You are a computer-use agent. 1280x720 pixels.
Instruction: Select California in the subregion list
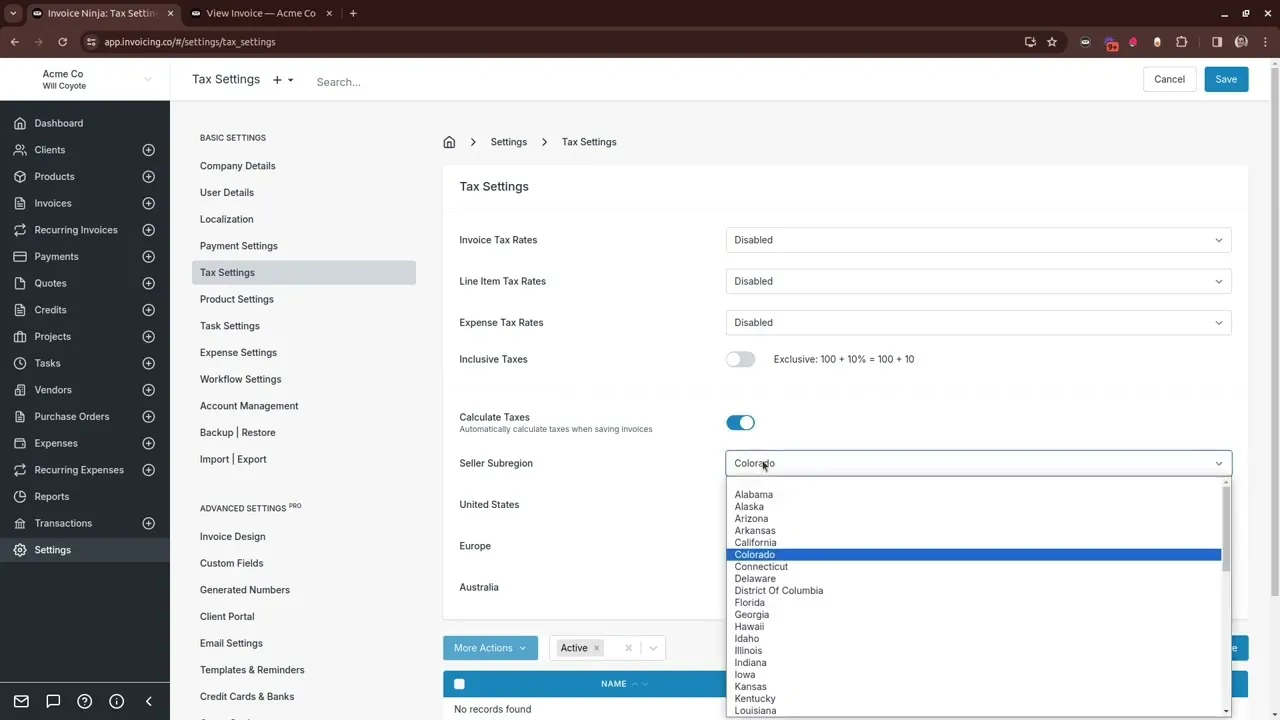973,543
